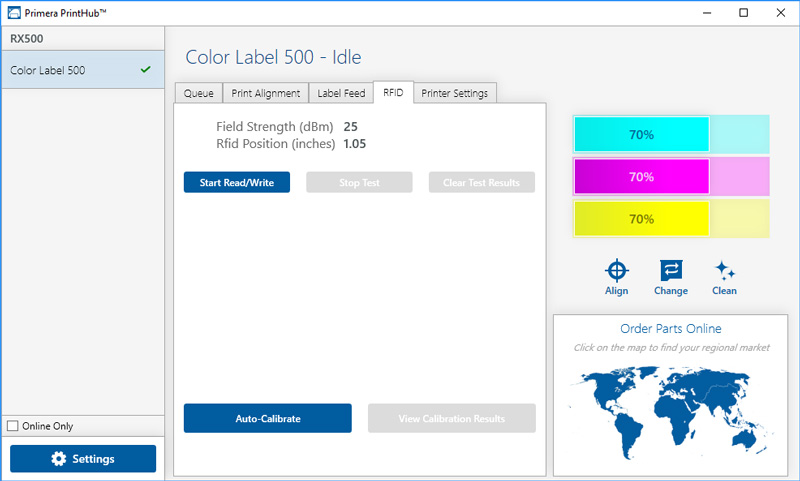This screenshot has height=481, width=800.
Task: Open the Print Alignment tab
Action: point(266,93)
